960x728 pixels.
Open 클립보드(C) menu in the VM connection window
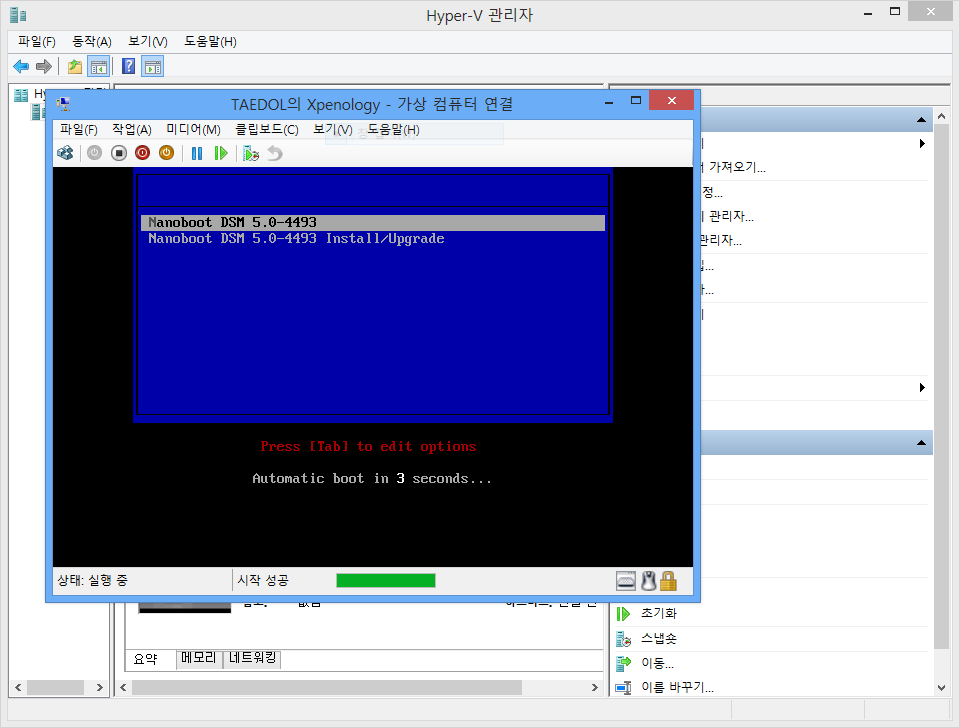(x=267, y=129)
